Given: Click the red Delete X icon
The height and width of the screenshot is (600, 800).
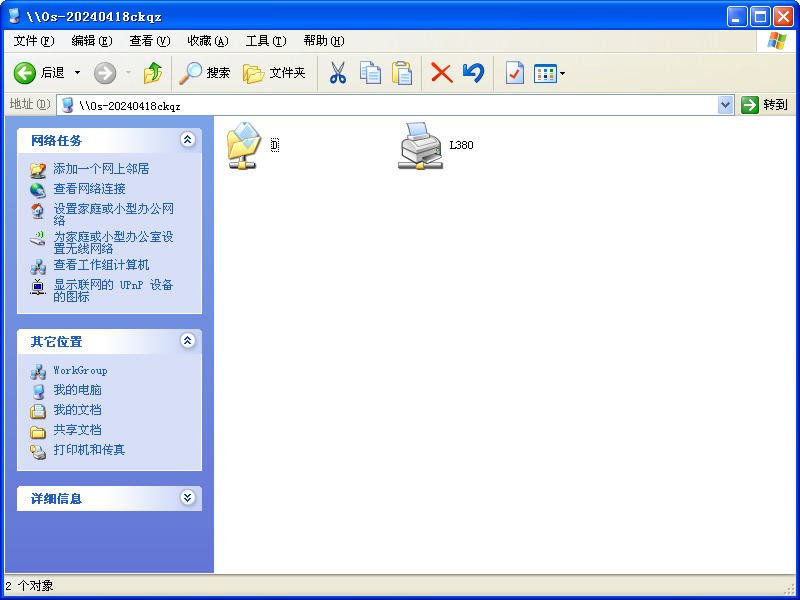Looking at the screenshot, I should coord(441,73).
